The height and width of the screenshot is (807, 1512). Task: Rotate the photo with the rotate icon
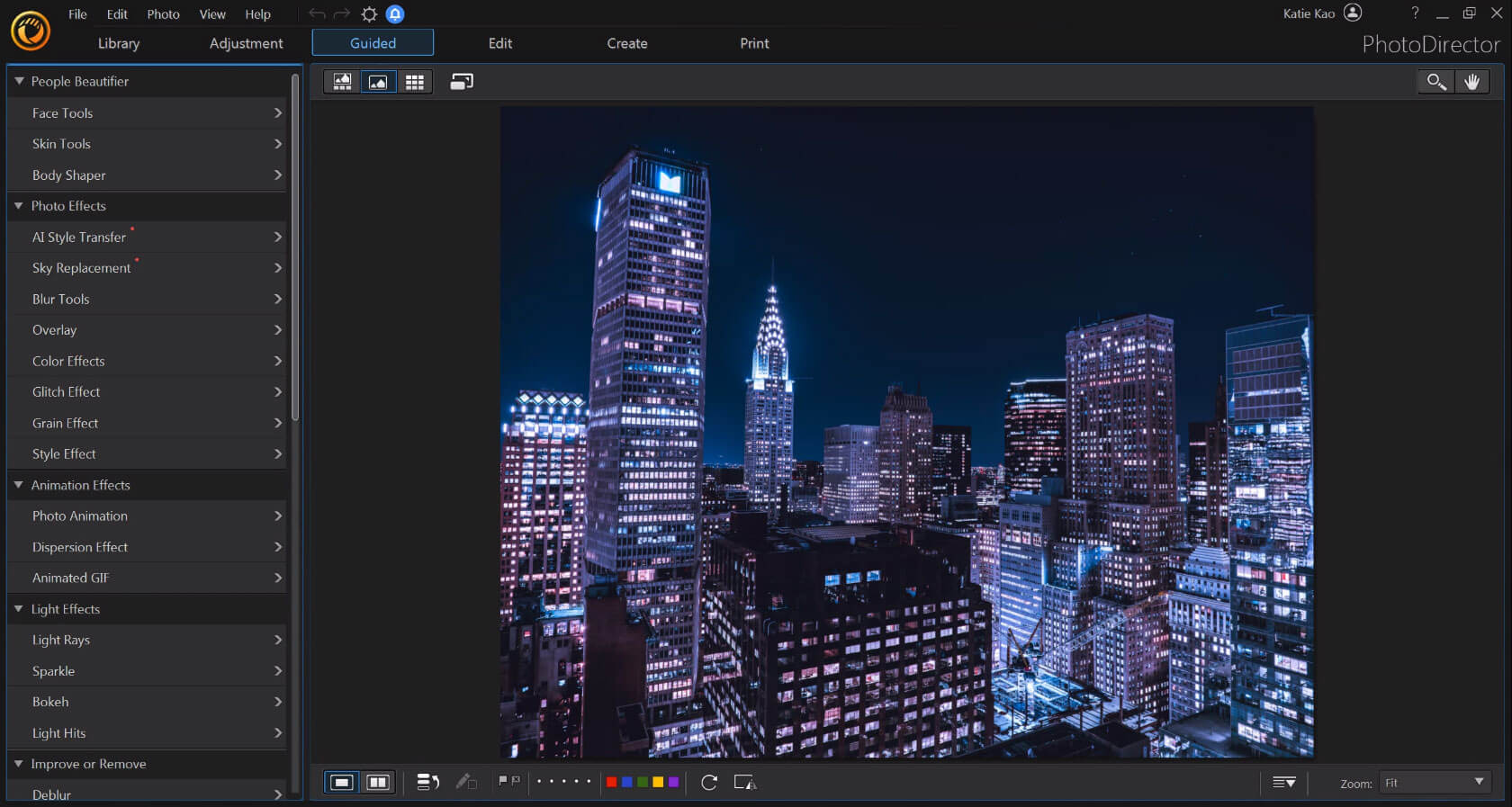point(709,782)
